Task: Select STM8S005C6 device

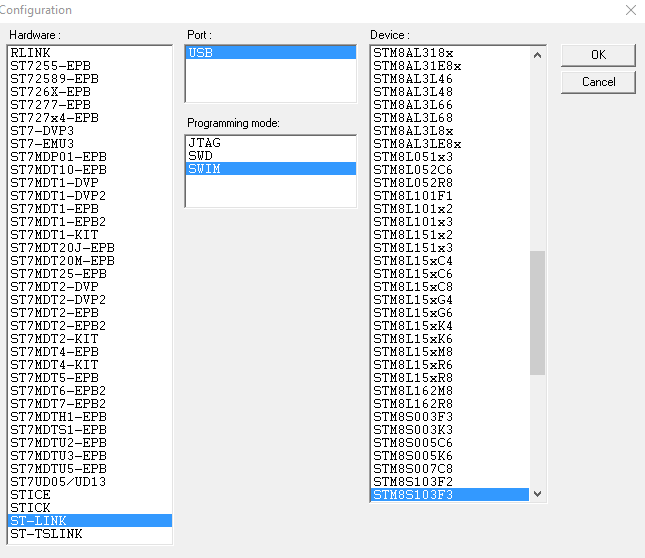Action: (x=450, y=443)
